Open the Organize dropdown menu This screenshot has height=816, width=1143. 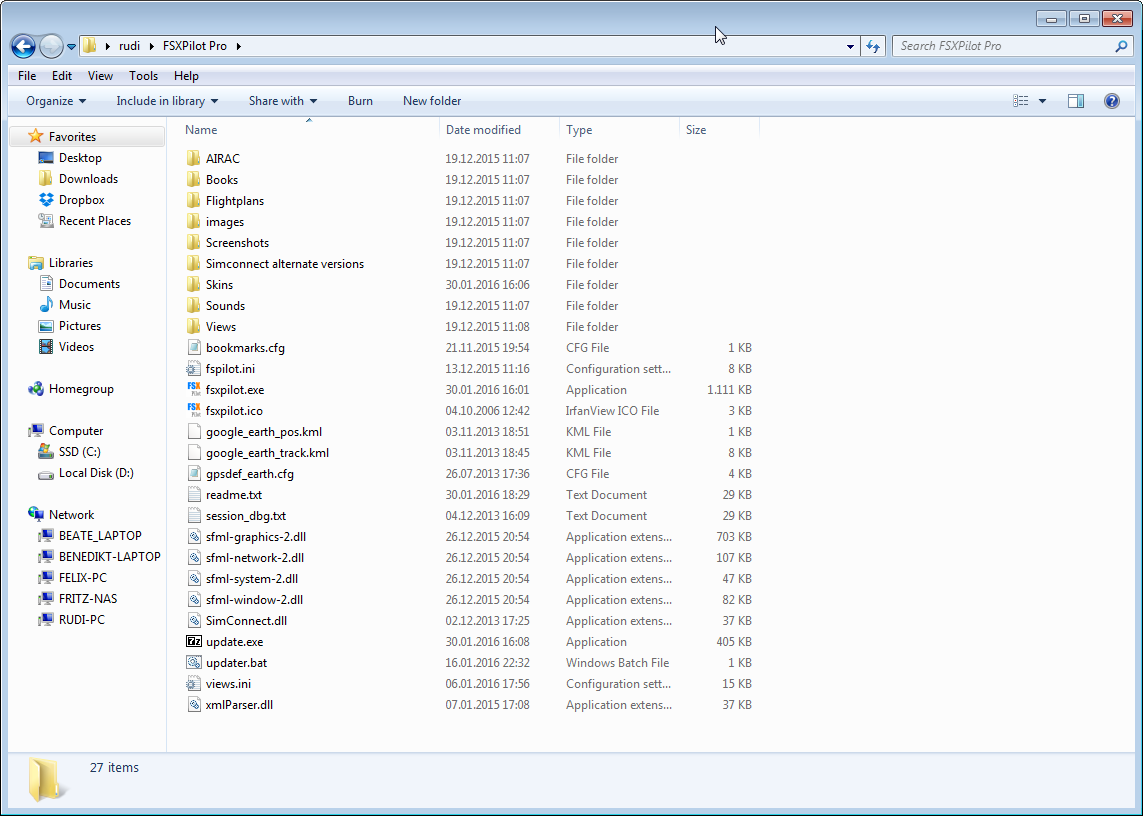point(56,101)
